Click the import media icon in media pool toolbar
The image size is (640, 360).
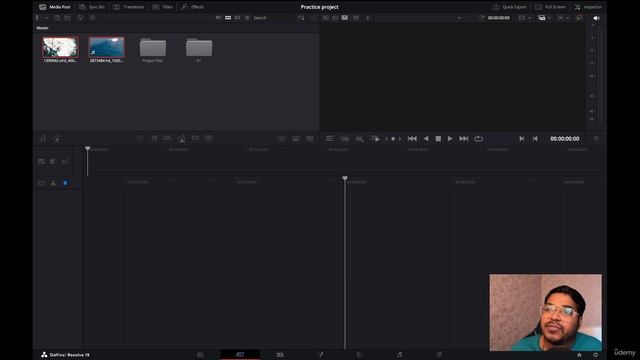pyautogui.click(x=57, y=18)
